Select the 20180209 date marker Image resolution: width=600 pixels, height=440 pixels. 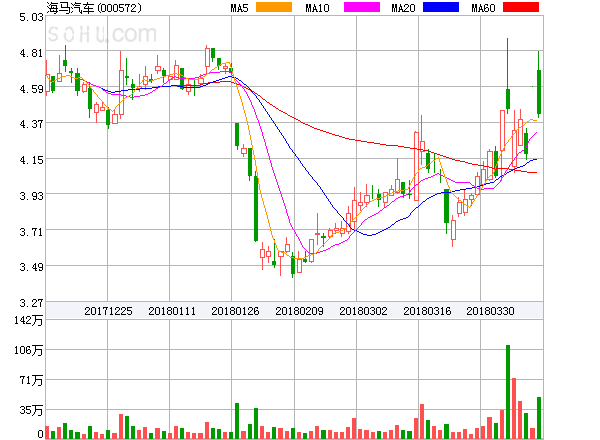tap(299, 311)
